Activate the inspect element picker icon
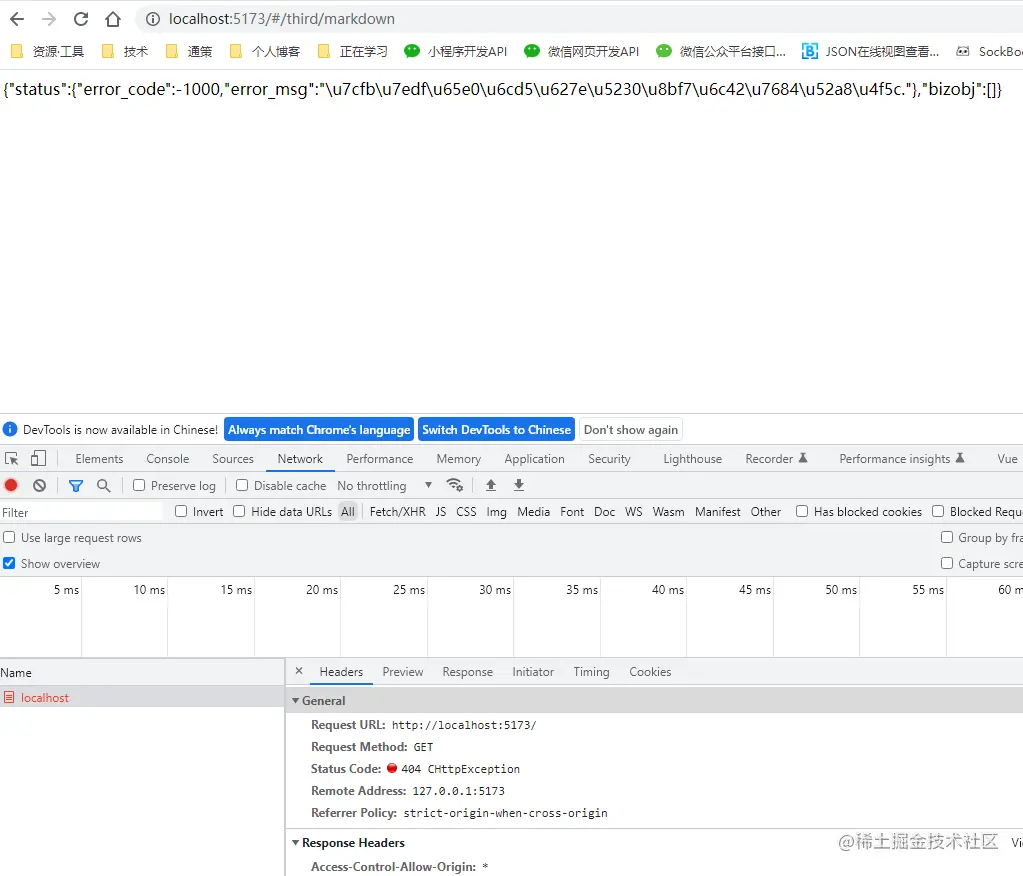Image resolution: width=1023 pixels, height=876 pixels. point(12,459)
